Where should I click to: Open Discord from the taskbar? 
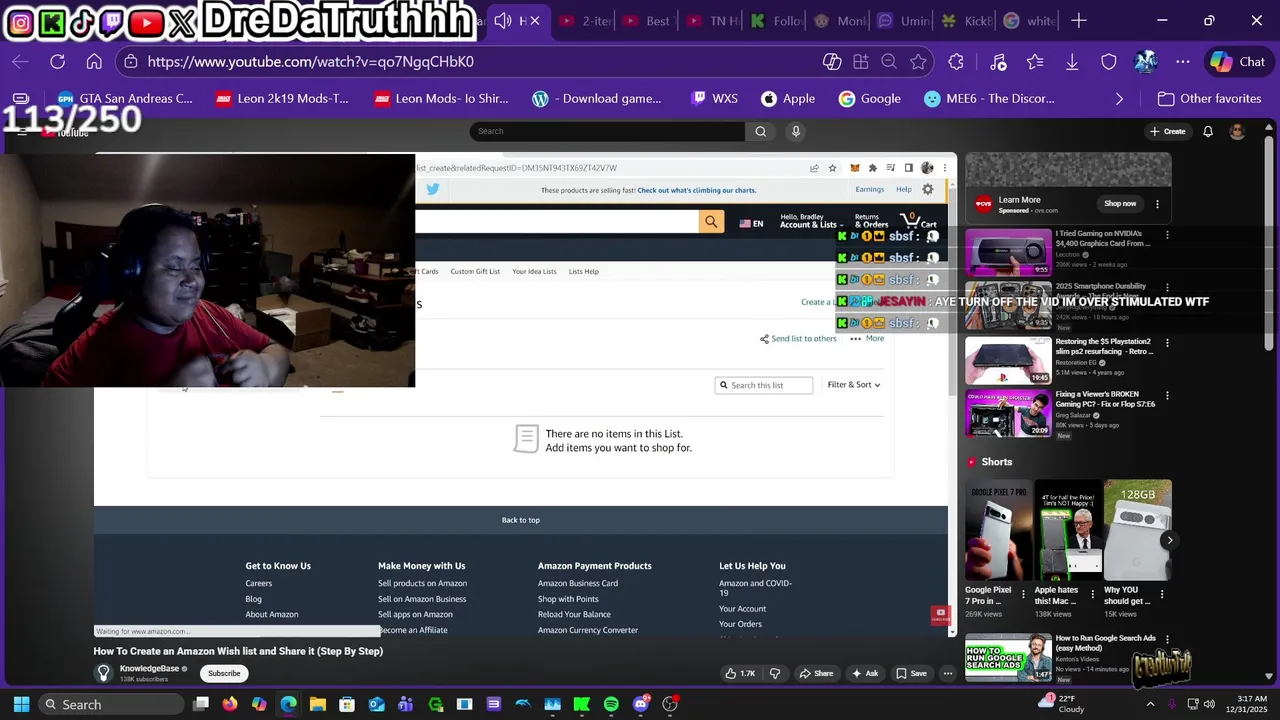pos(641,704)
